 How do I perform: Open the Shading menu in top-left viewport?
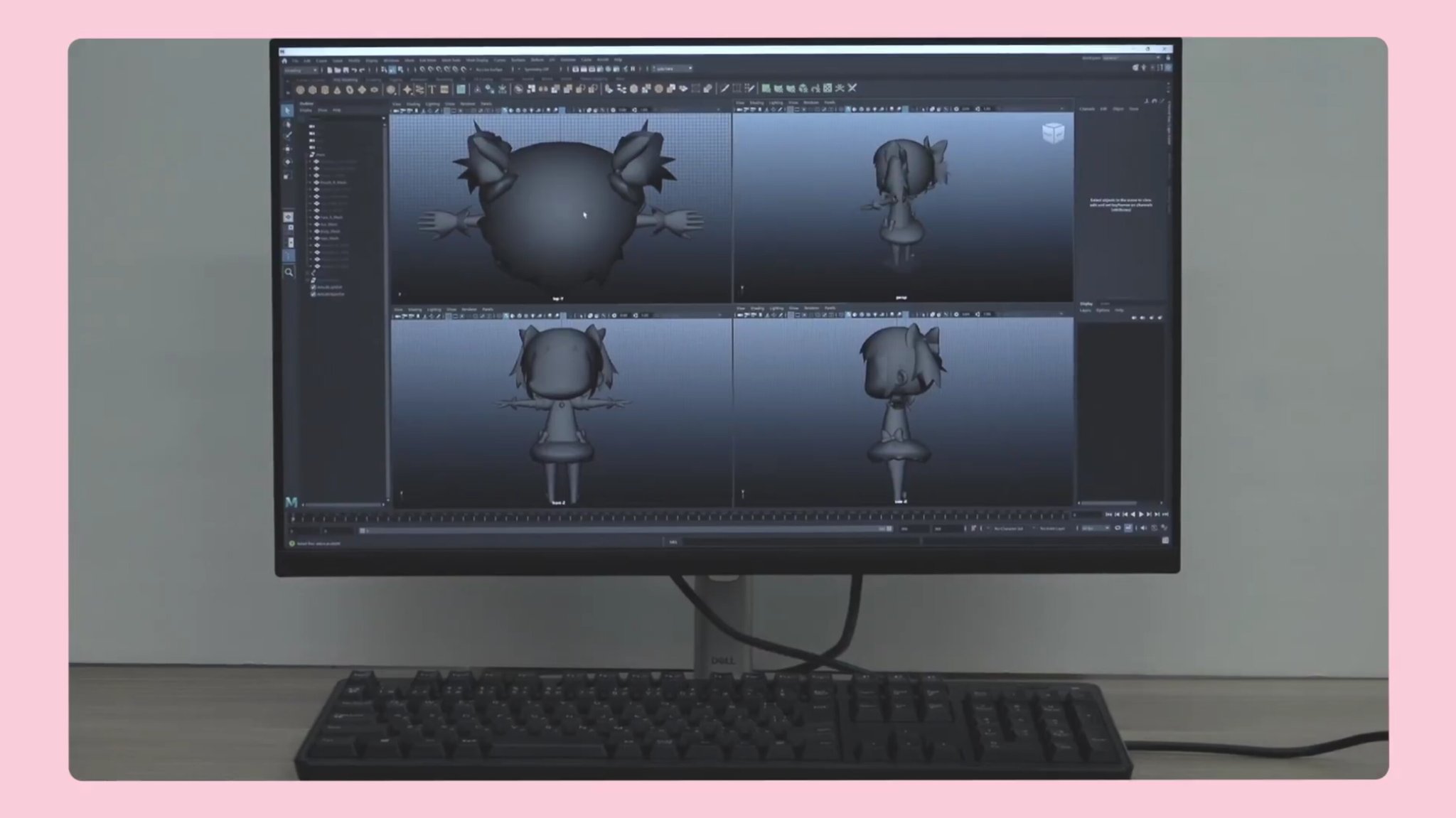click(x=413, y=104)
